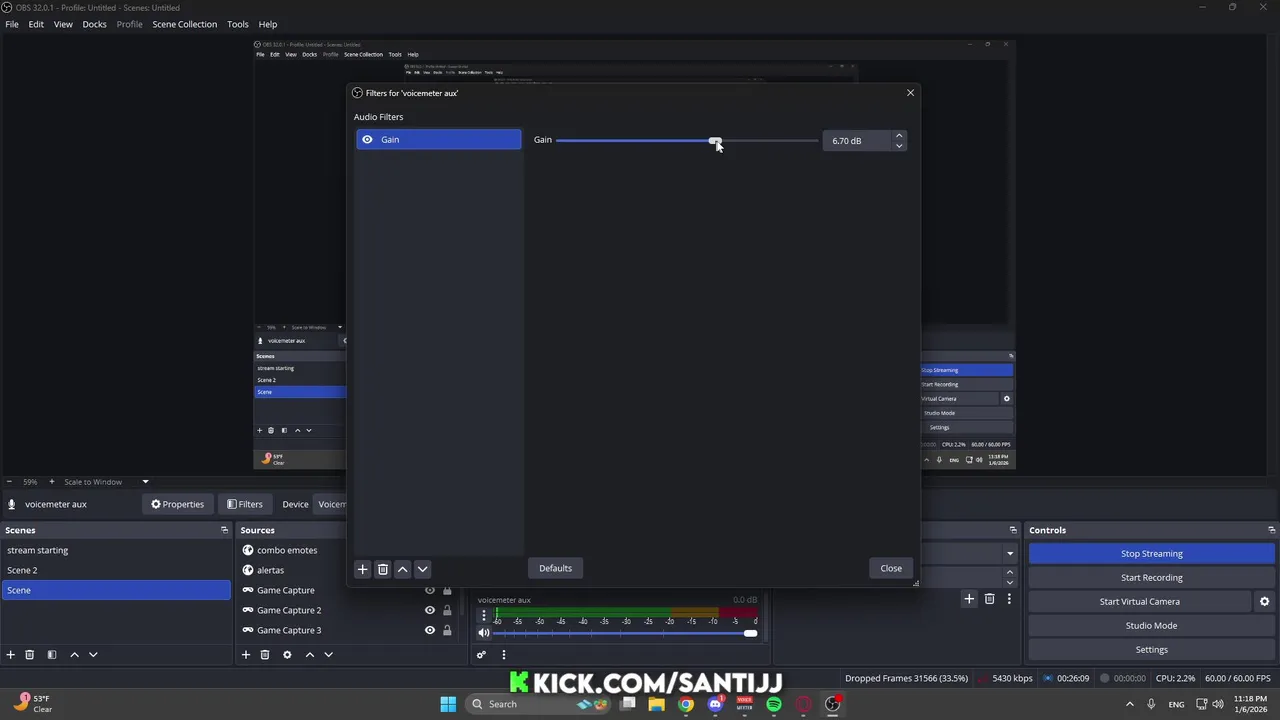Add a new audio filter with plus icon
The height and width of the screenshot is (720, 1280).
363,569
